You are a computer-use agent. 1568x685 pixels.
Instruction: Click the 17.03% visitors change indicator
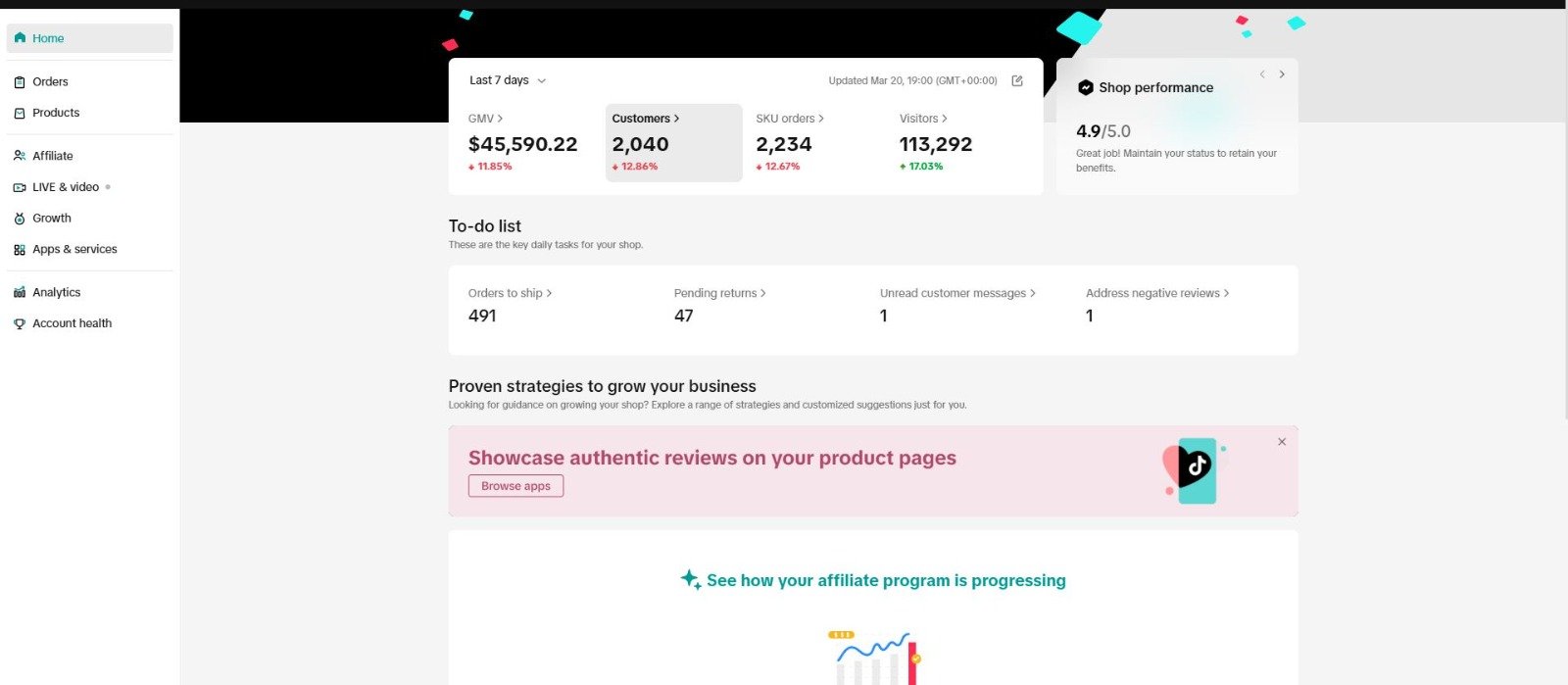(x=921, y=167)
